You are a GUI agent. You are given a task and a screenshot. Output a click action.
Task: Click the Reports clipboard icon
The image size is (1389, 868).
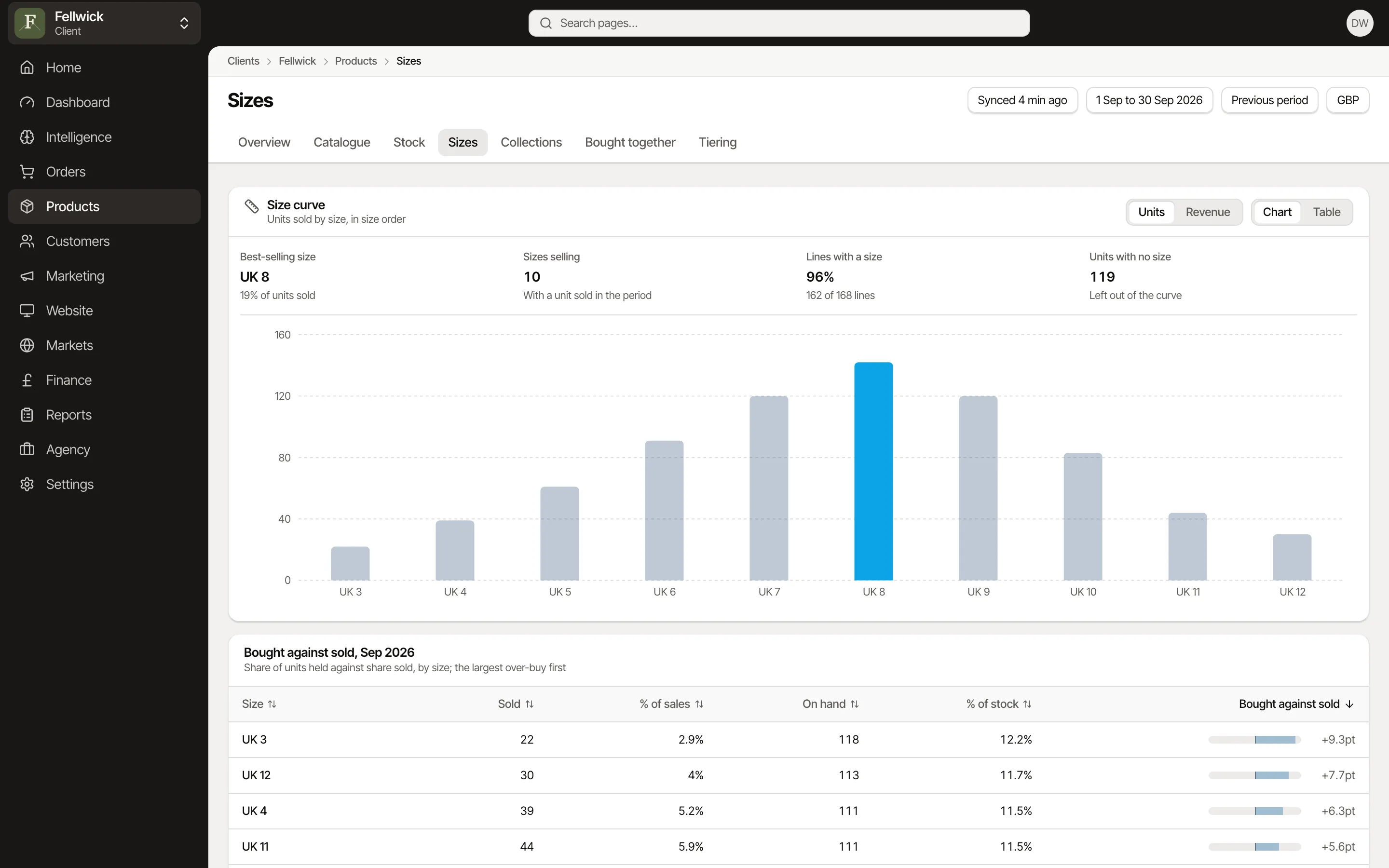point(27,415)
